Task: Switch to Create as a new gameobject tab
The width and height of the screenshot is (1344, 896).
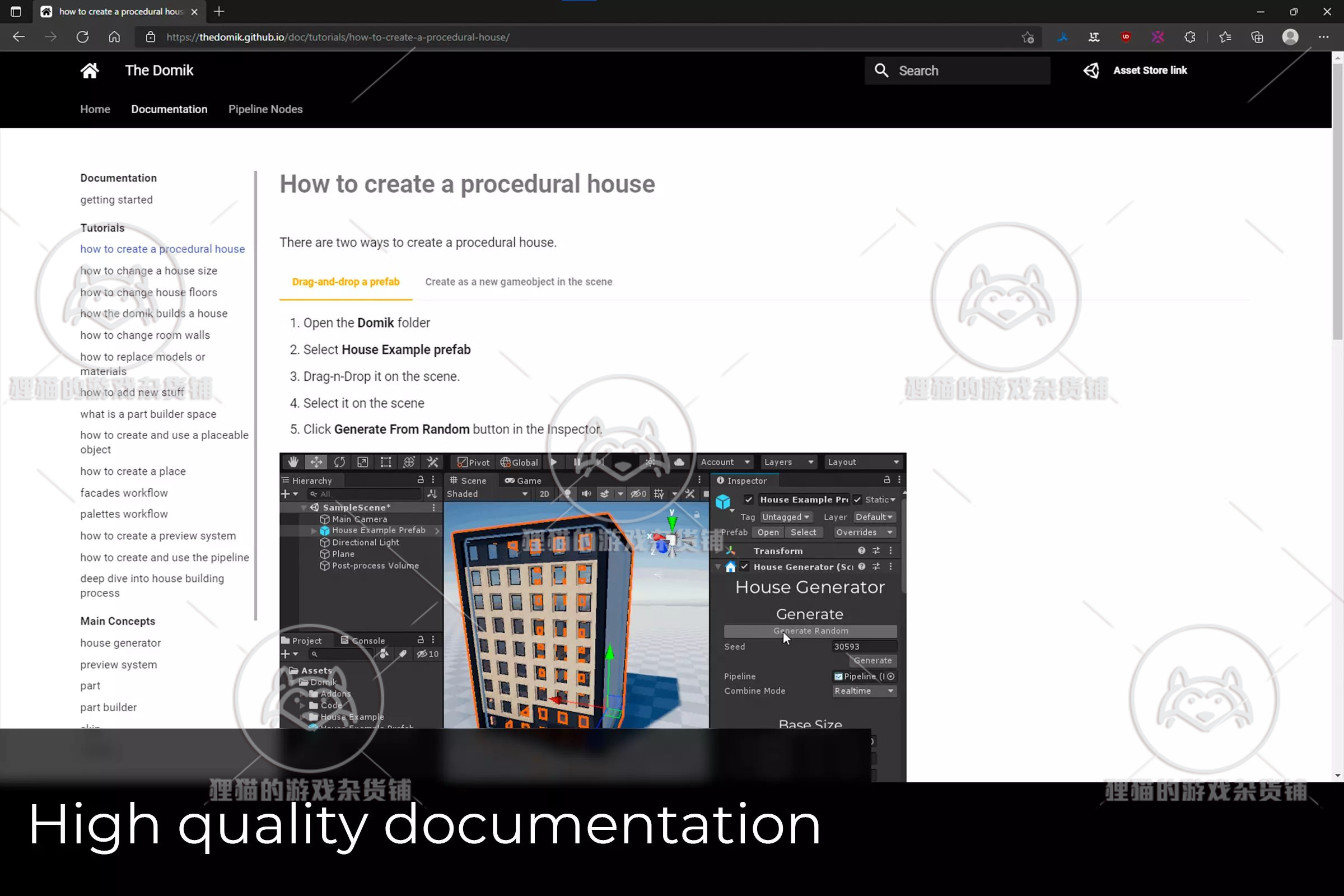Action: coord(519,282)
